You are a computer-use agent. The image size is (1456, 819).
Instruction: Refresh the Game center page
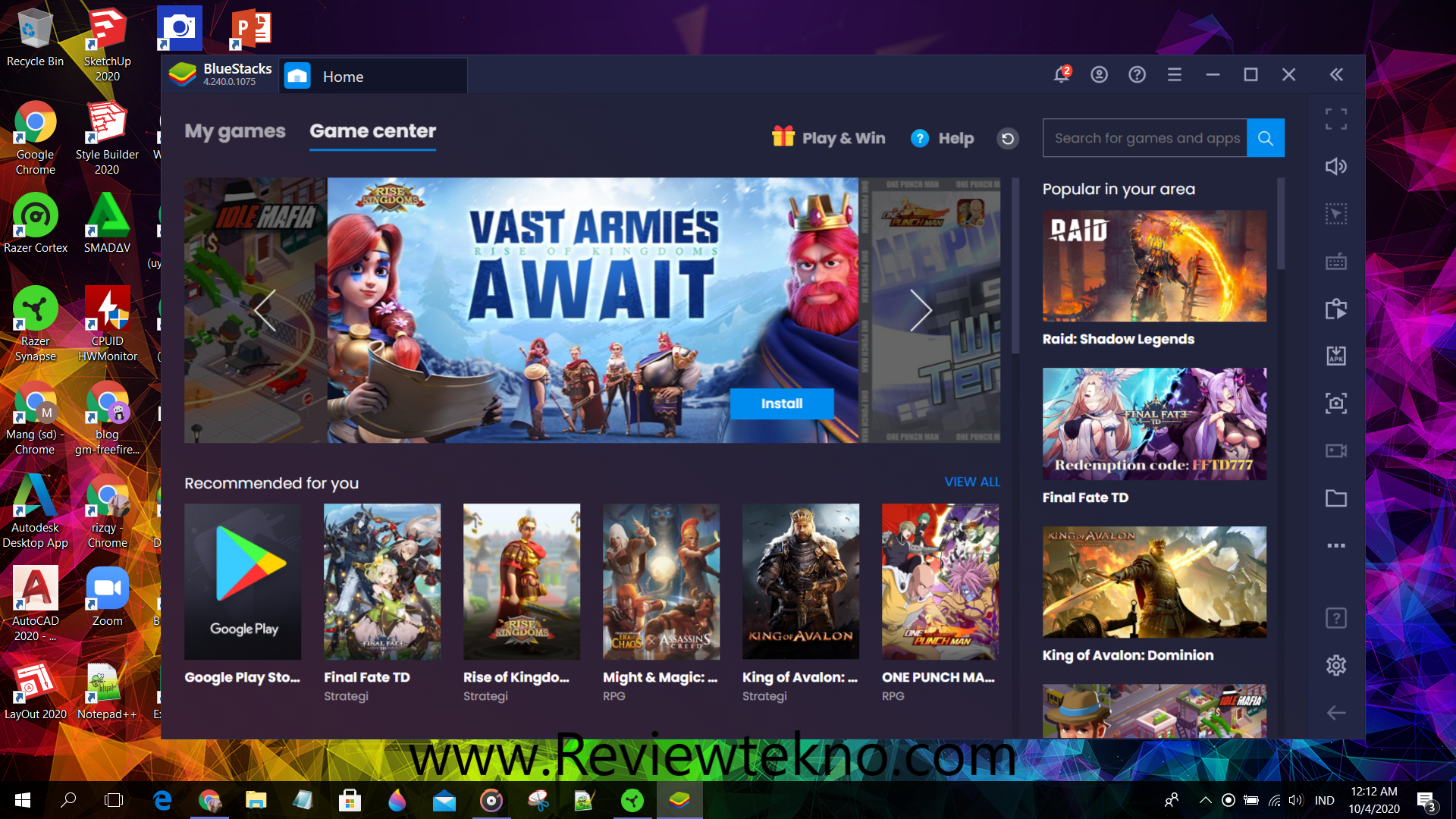click(x=1007, y=138)
